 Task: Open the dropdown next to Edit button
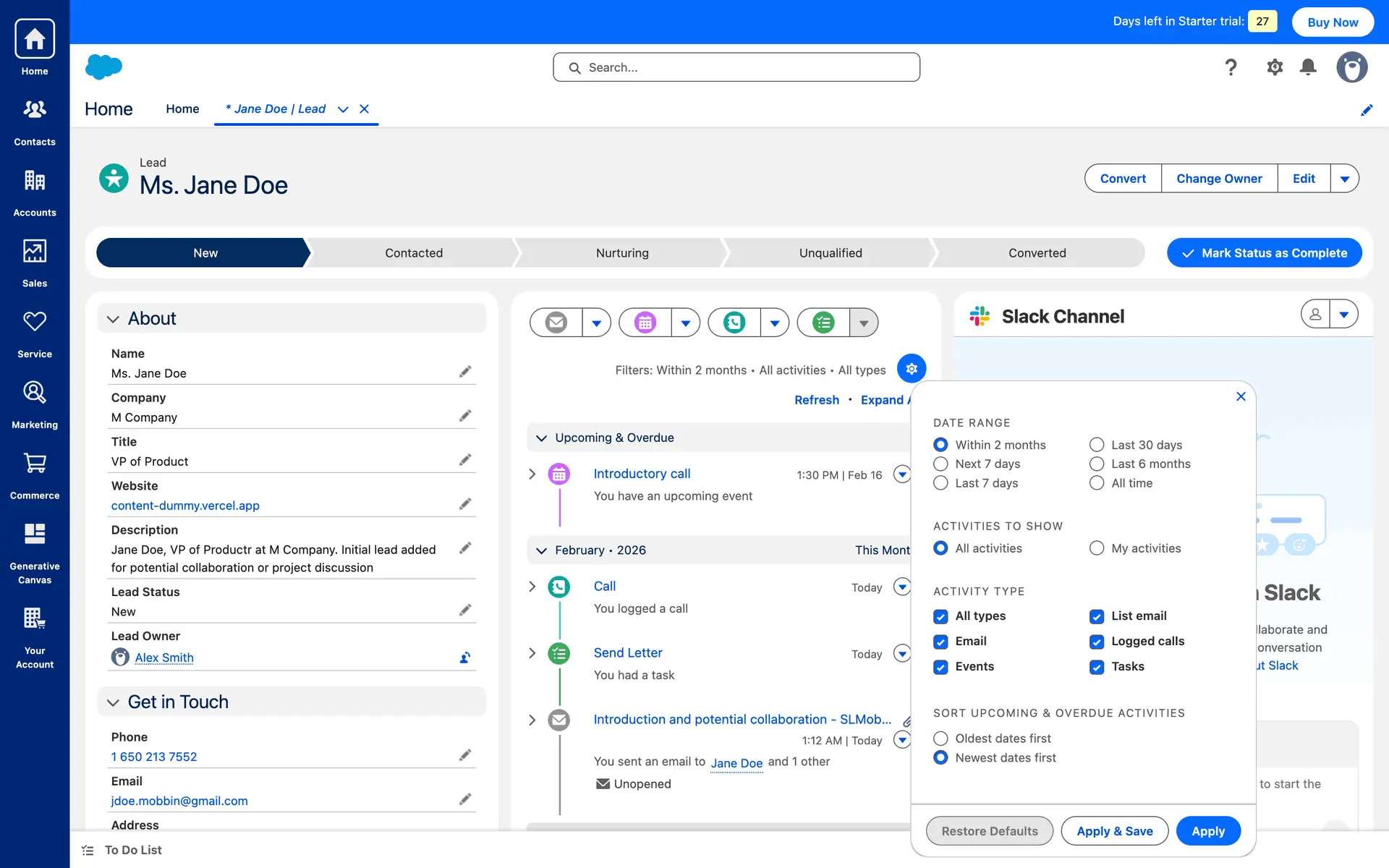click(1344, 179)
